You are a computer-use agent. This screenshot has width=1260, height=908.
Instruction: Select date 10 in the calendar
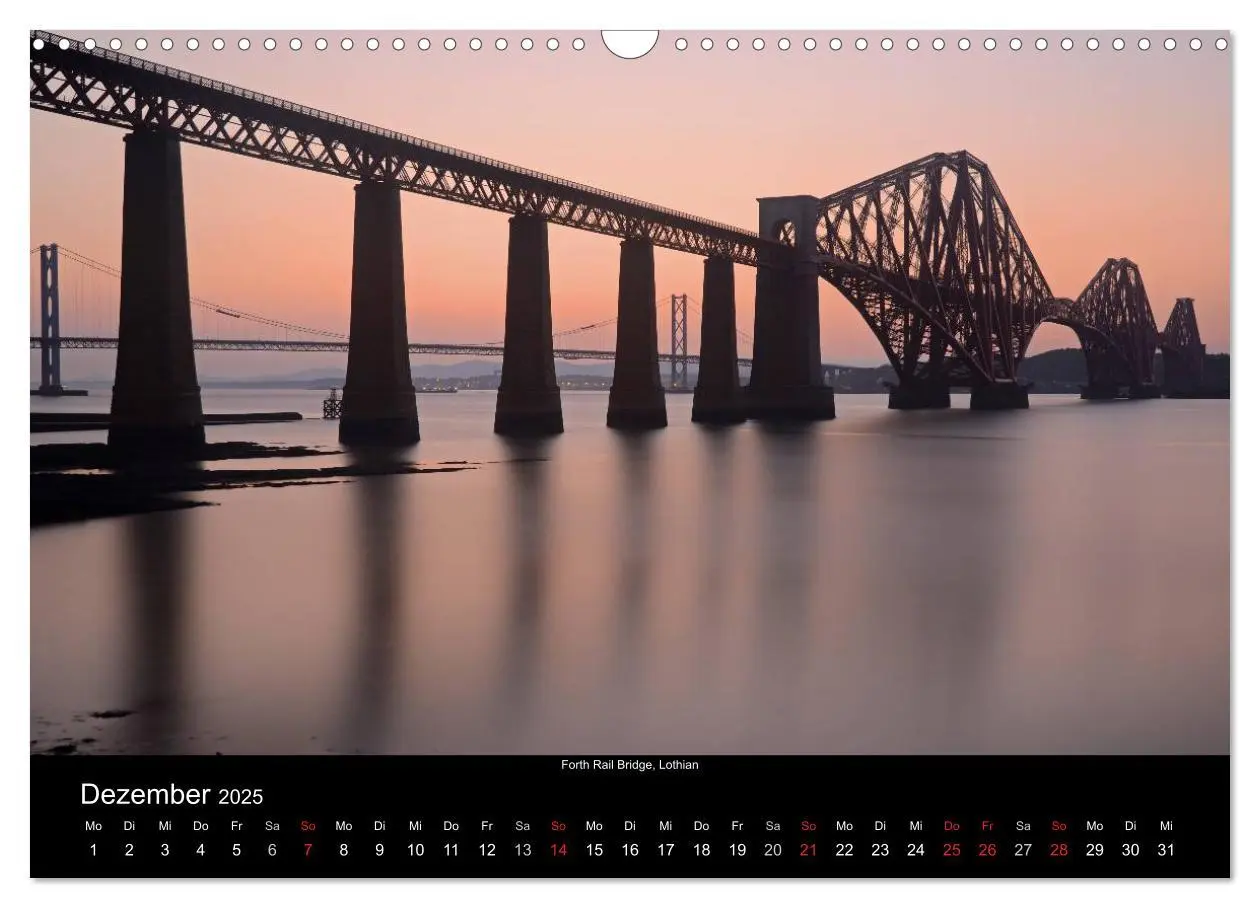click(x=415, y=850)
